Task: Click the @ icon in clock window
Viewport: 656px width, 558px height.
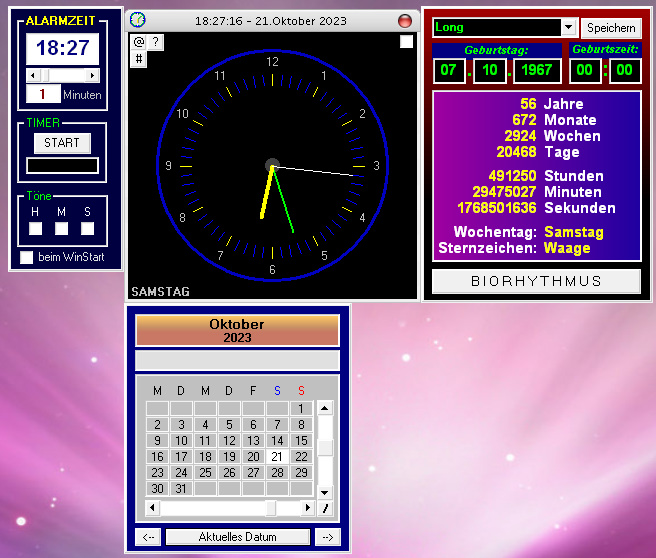Action: click(x=139, y=42)
